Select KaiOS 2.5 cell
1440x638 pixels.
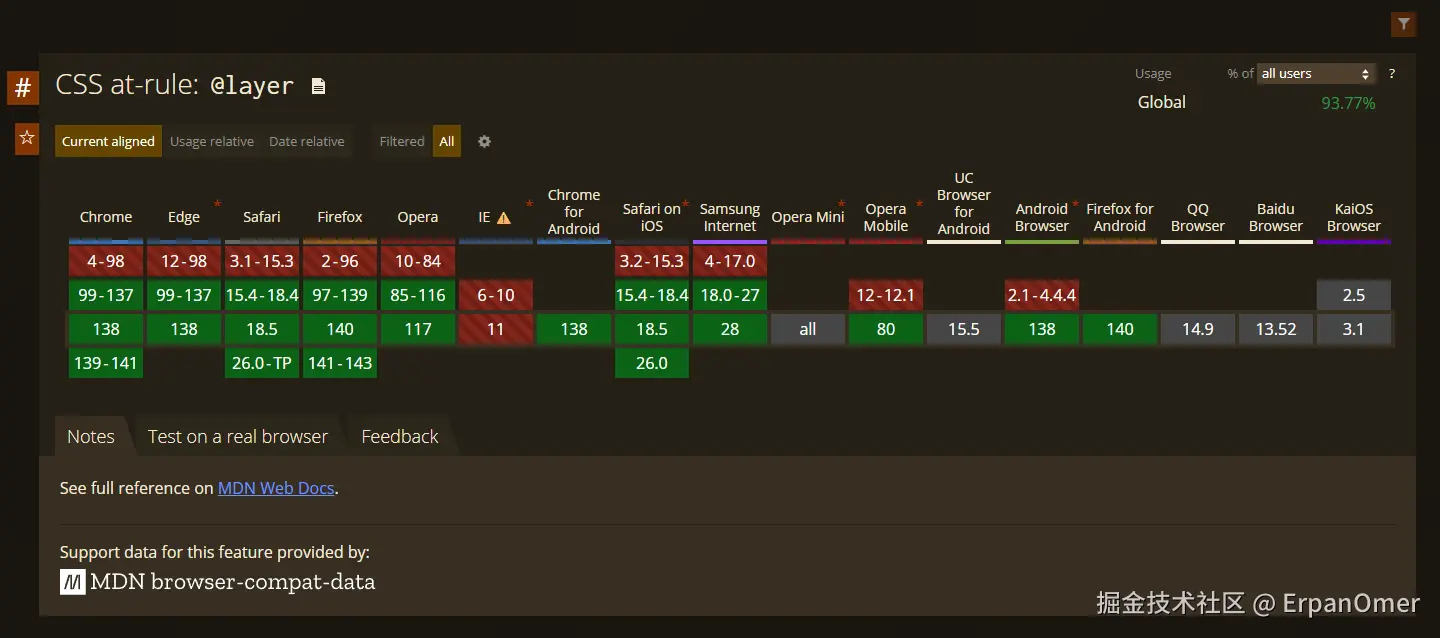1354,295
